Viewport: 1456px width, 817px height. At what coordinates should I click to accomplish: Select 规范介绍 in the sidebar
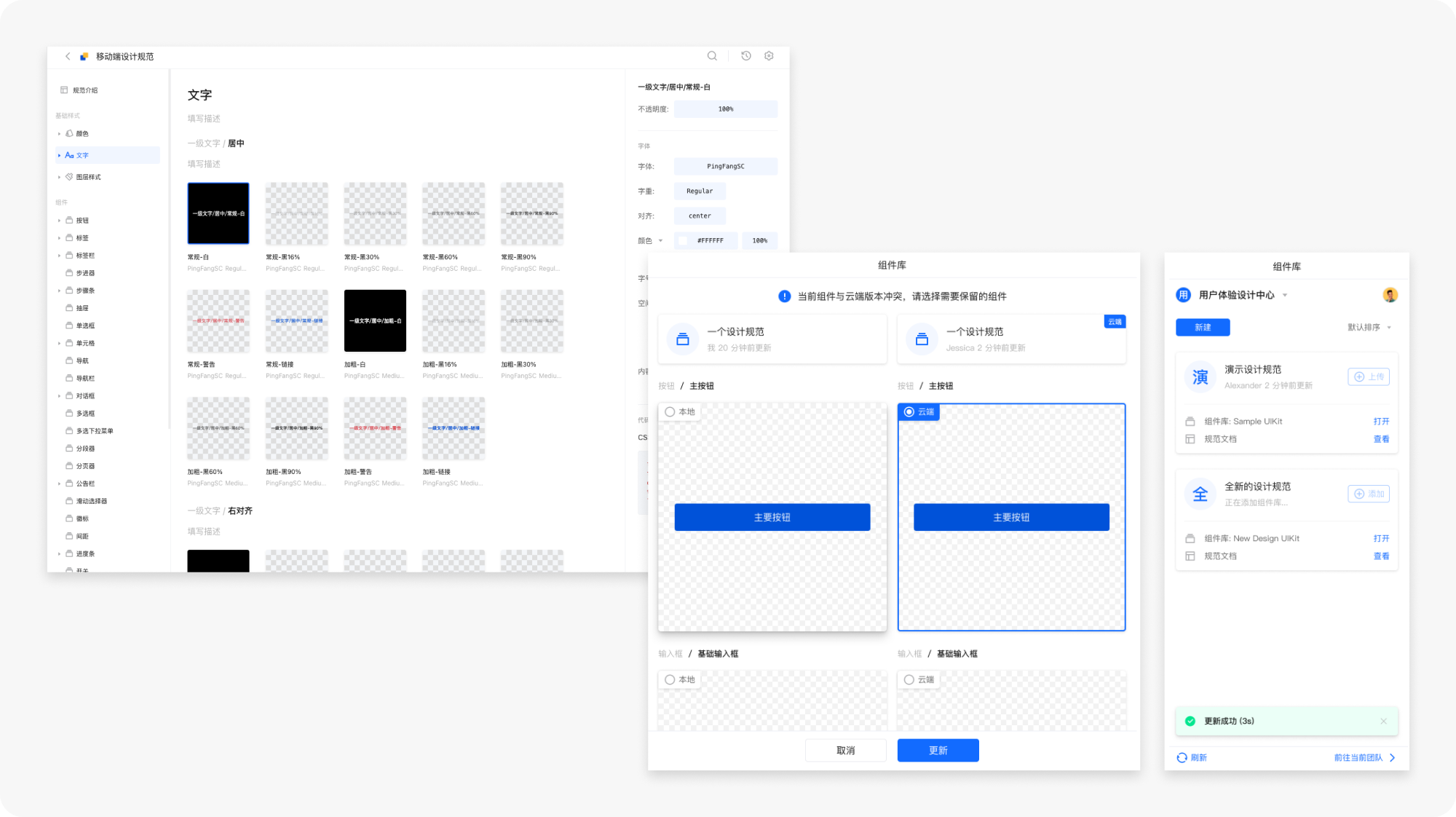pyautogui.click(x=84, y=90)
